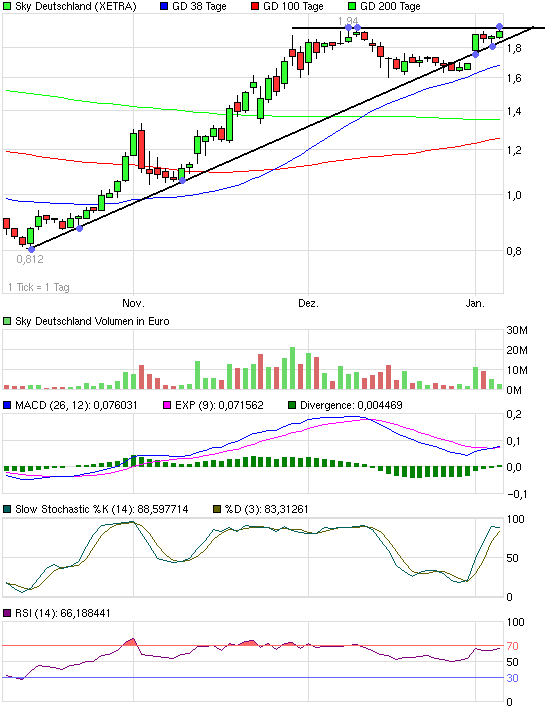Click the Divergence value 0,004469 text
545x710 pixels.
[380, 405]
